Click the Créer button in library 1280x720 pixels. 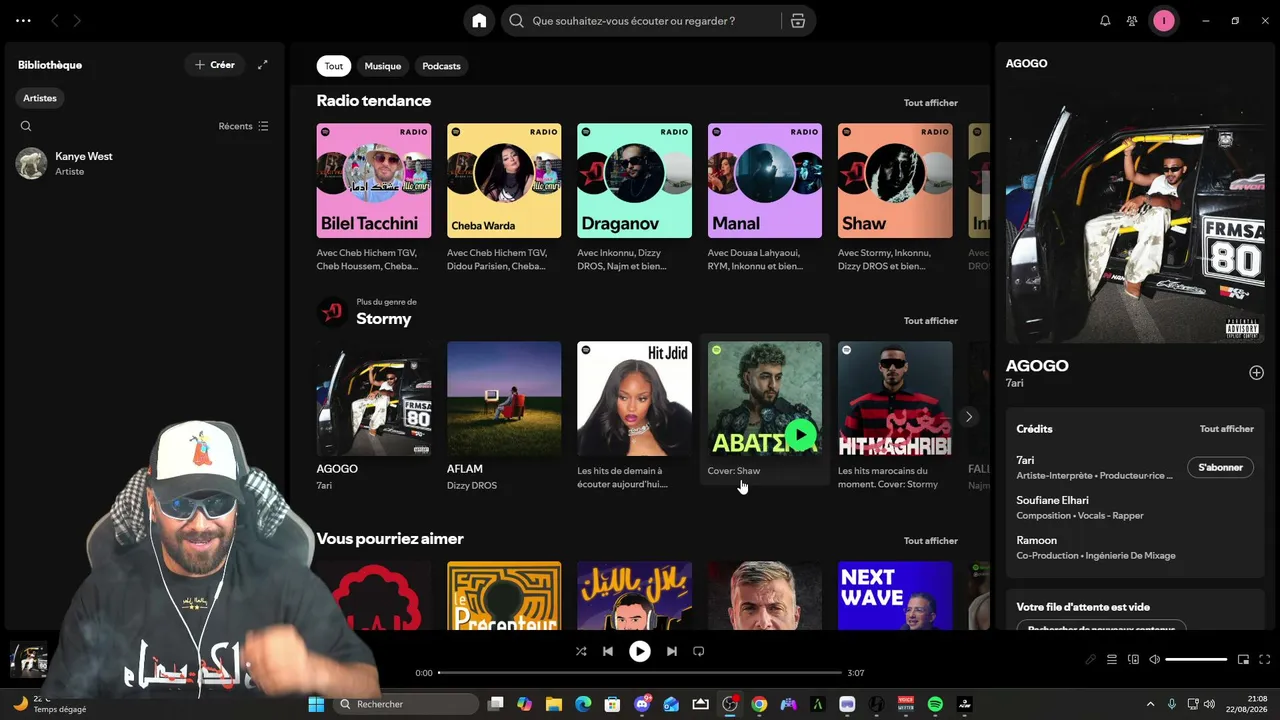pyautogui.click(x=214, y=65)
